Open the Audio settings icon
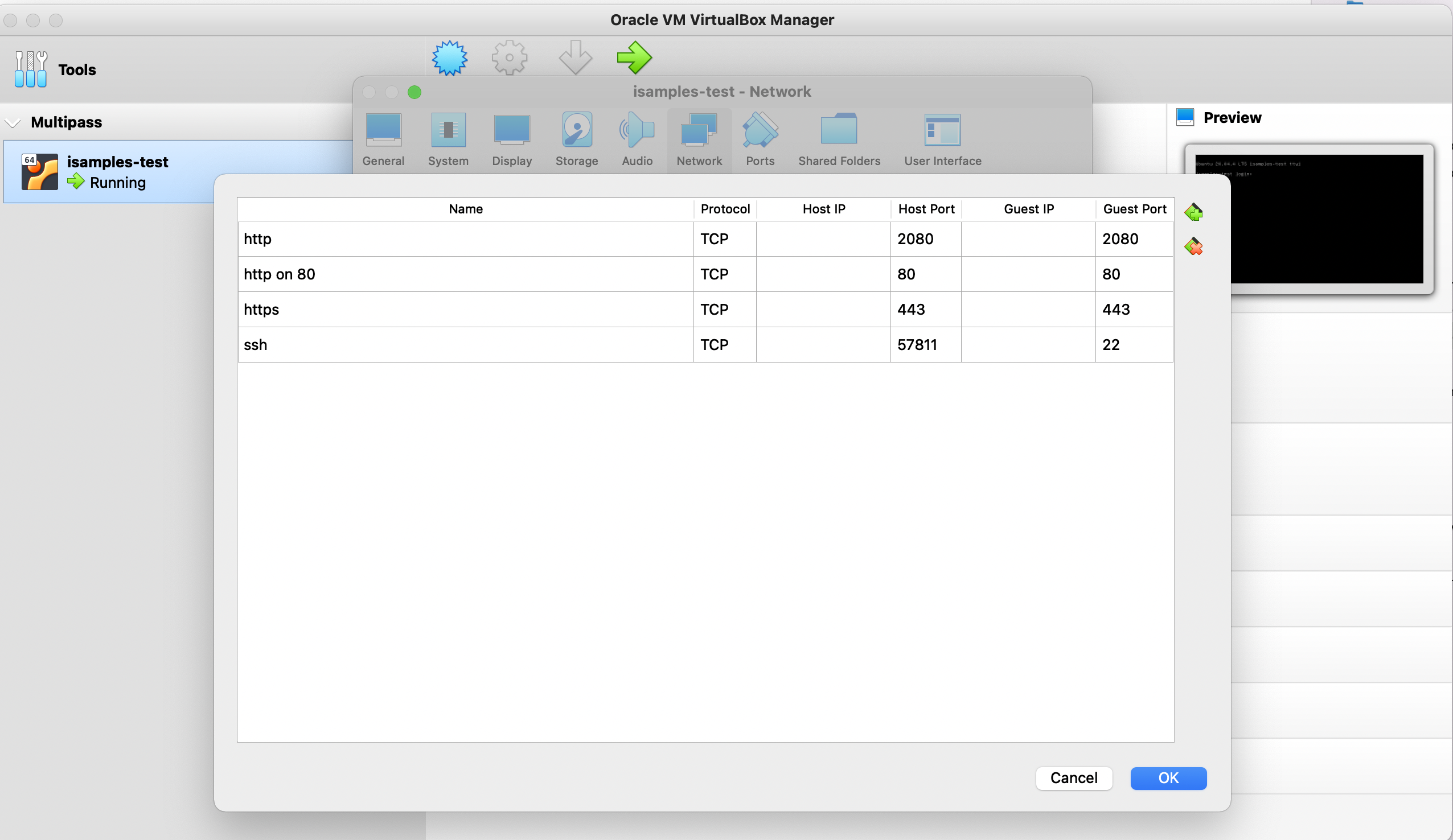Viewport: 1453px width, 840px height. pos(637,131)
